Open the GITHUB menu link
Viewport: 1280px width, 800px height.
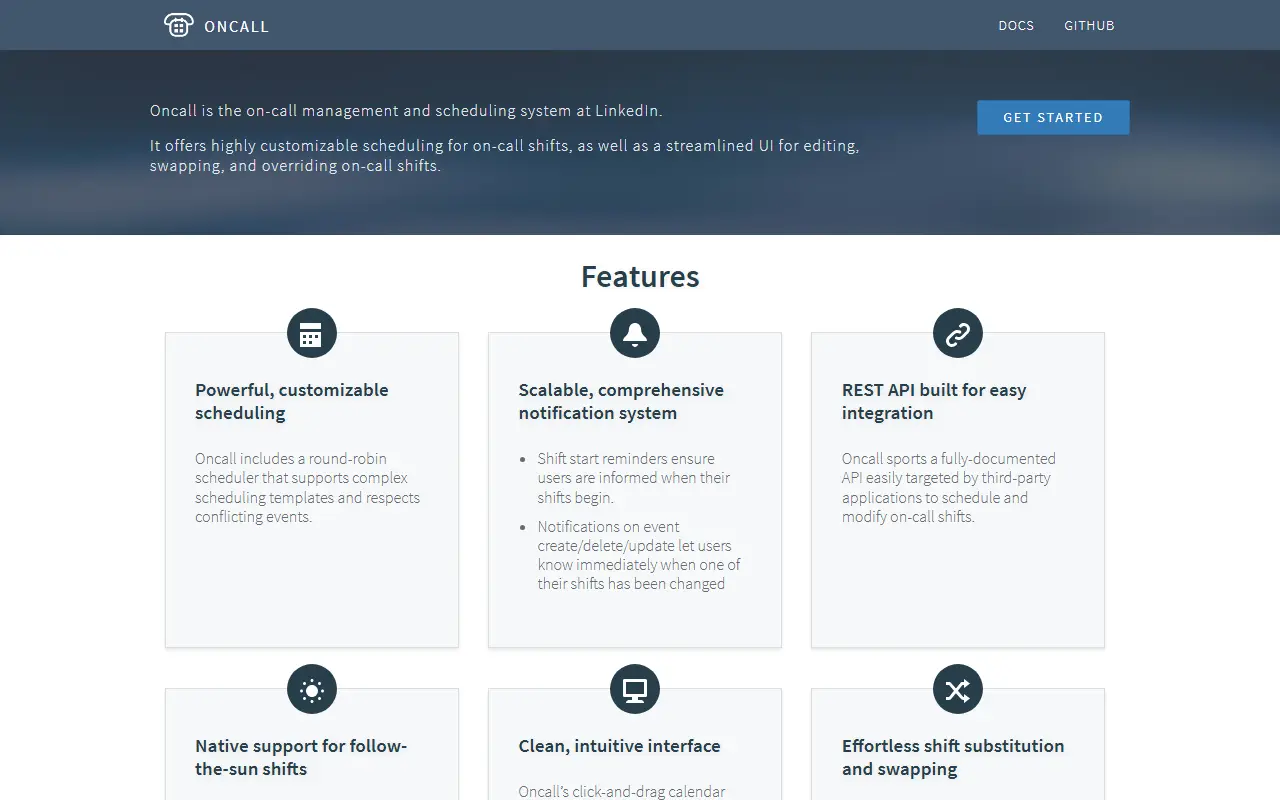pos(1089,26)
